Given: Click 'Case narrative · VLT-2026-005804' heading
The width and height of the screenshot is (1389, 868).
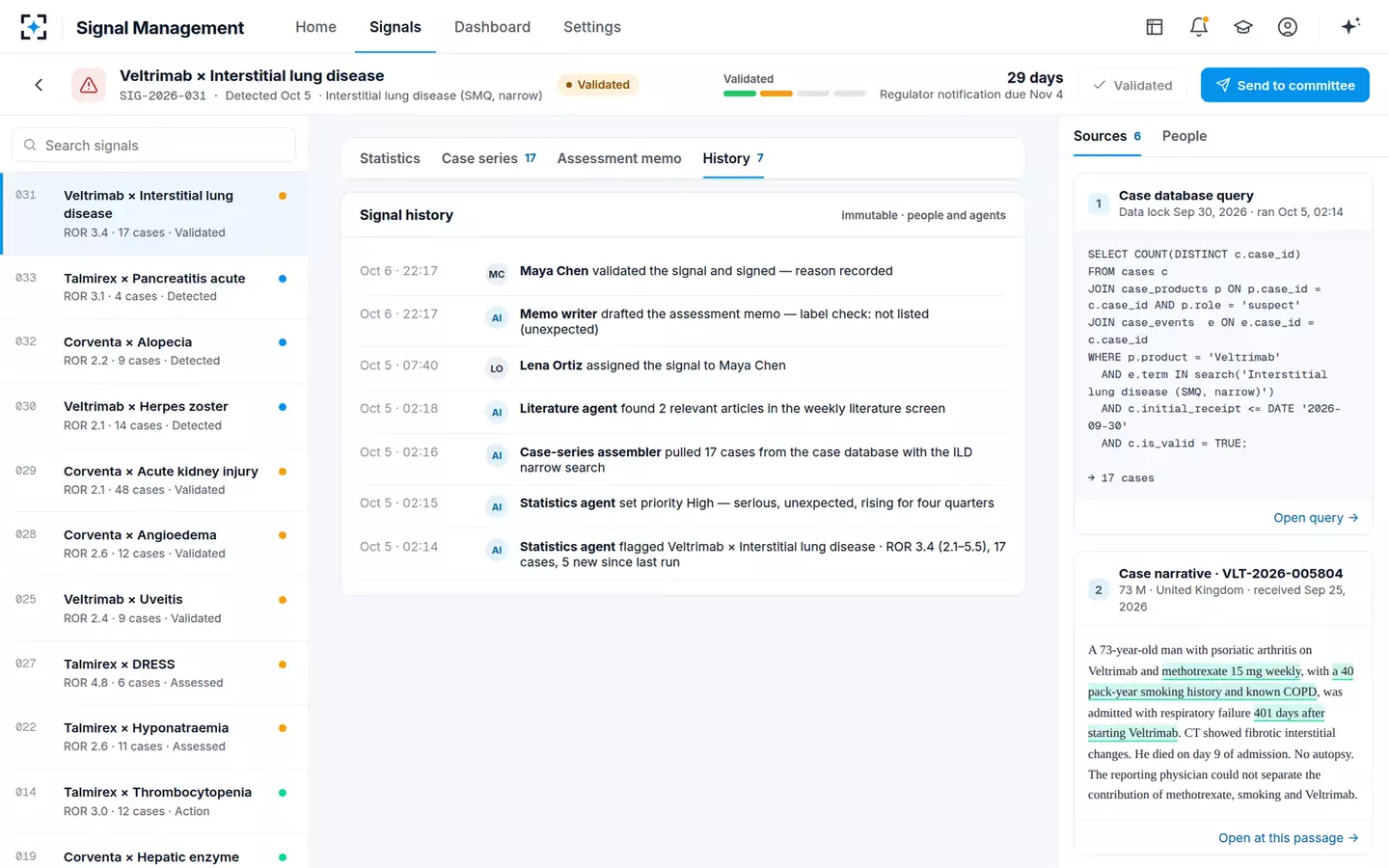Looking at the screenshot, I should (x=1231, y=573).
